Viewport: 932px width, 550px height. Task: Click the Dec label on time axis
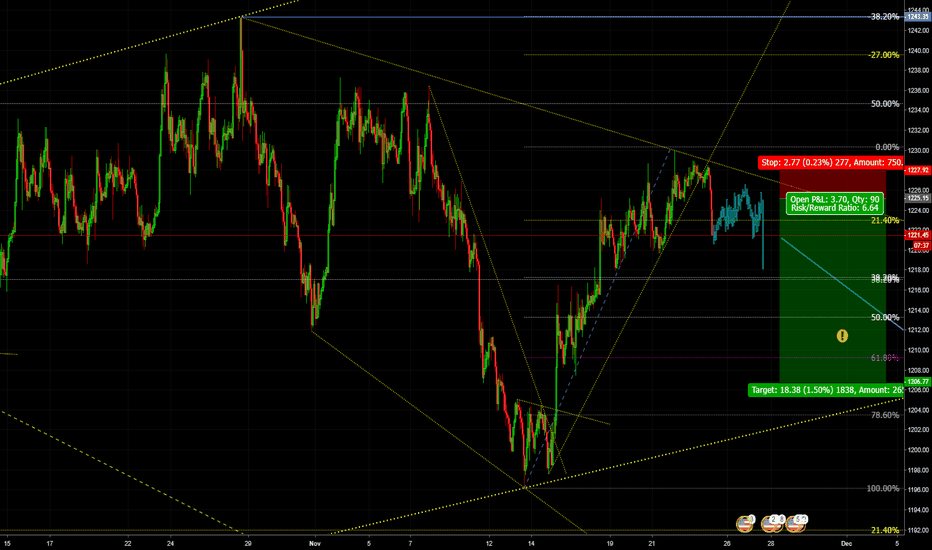point(846,543)
